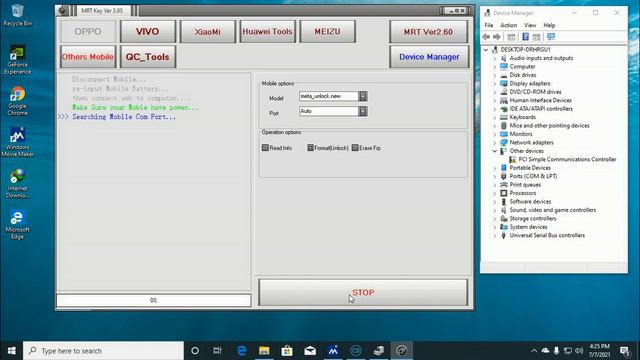Click scan for hardware changes monitor icon

tap(551, 37)
